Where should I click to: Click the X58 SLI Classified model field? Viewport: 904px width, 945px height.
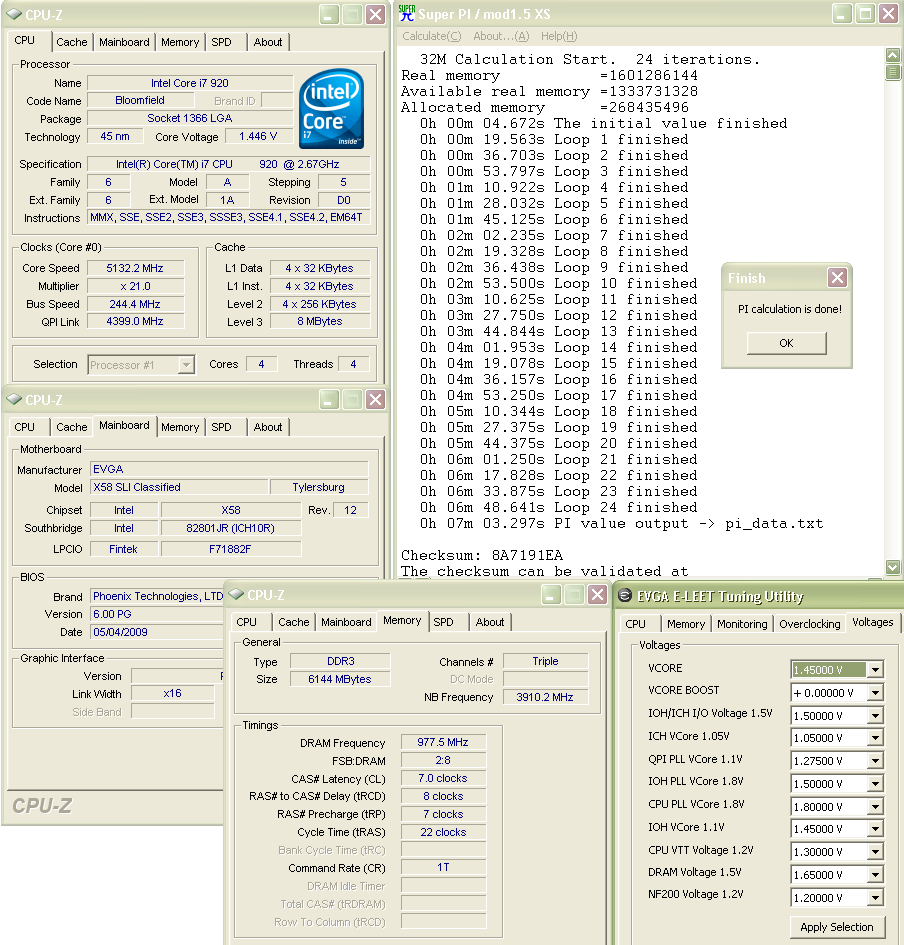179,487
